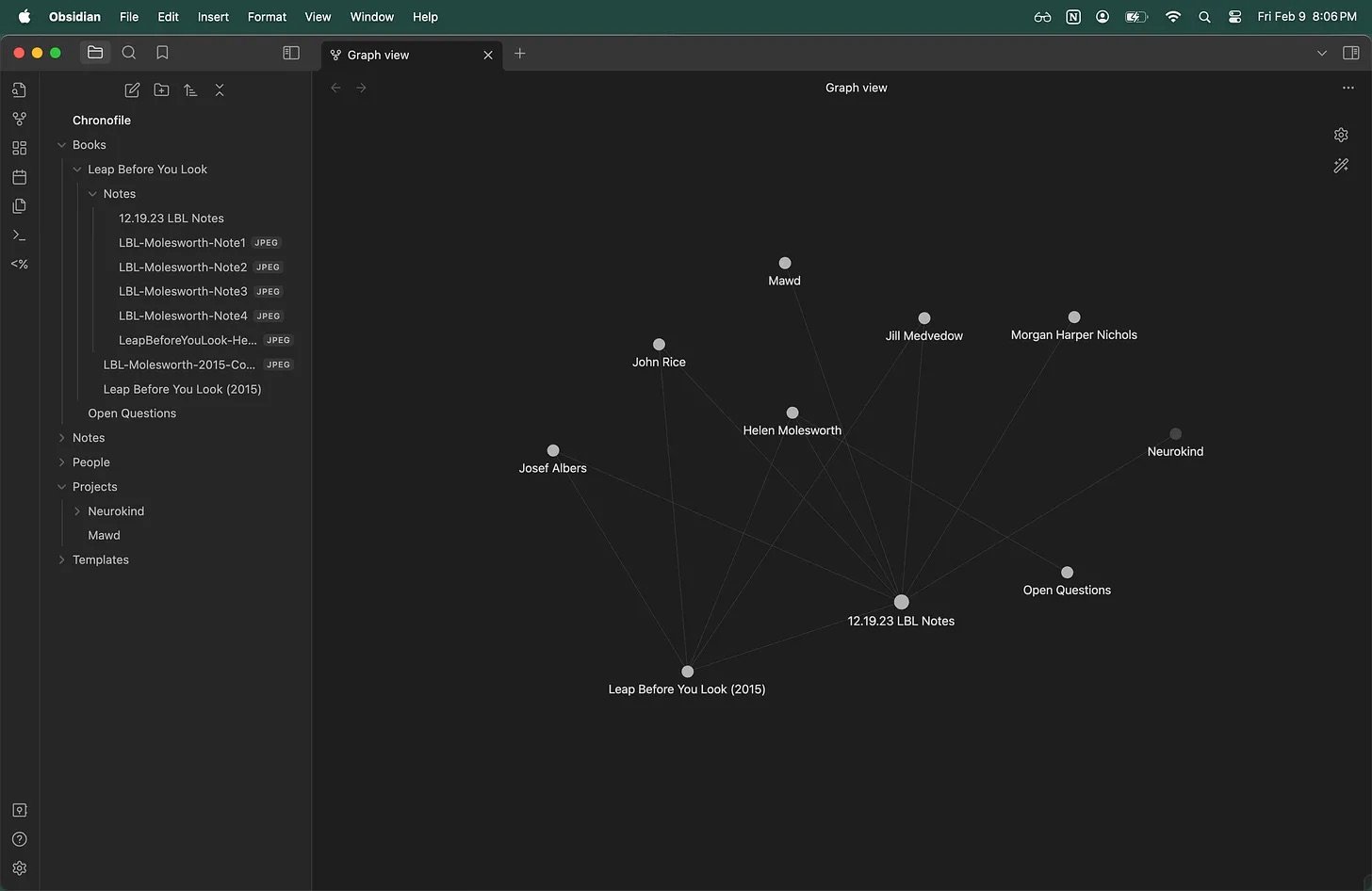1372x891 pixels.
Task: Click the Mawd graph node
Action: pos(785,263)
